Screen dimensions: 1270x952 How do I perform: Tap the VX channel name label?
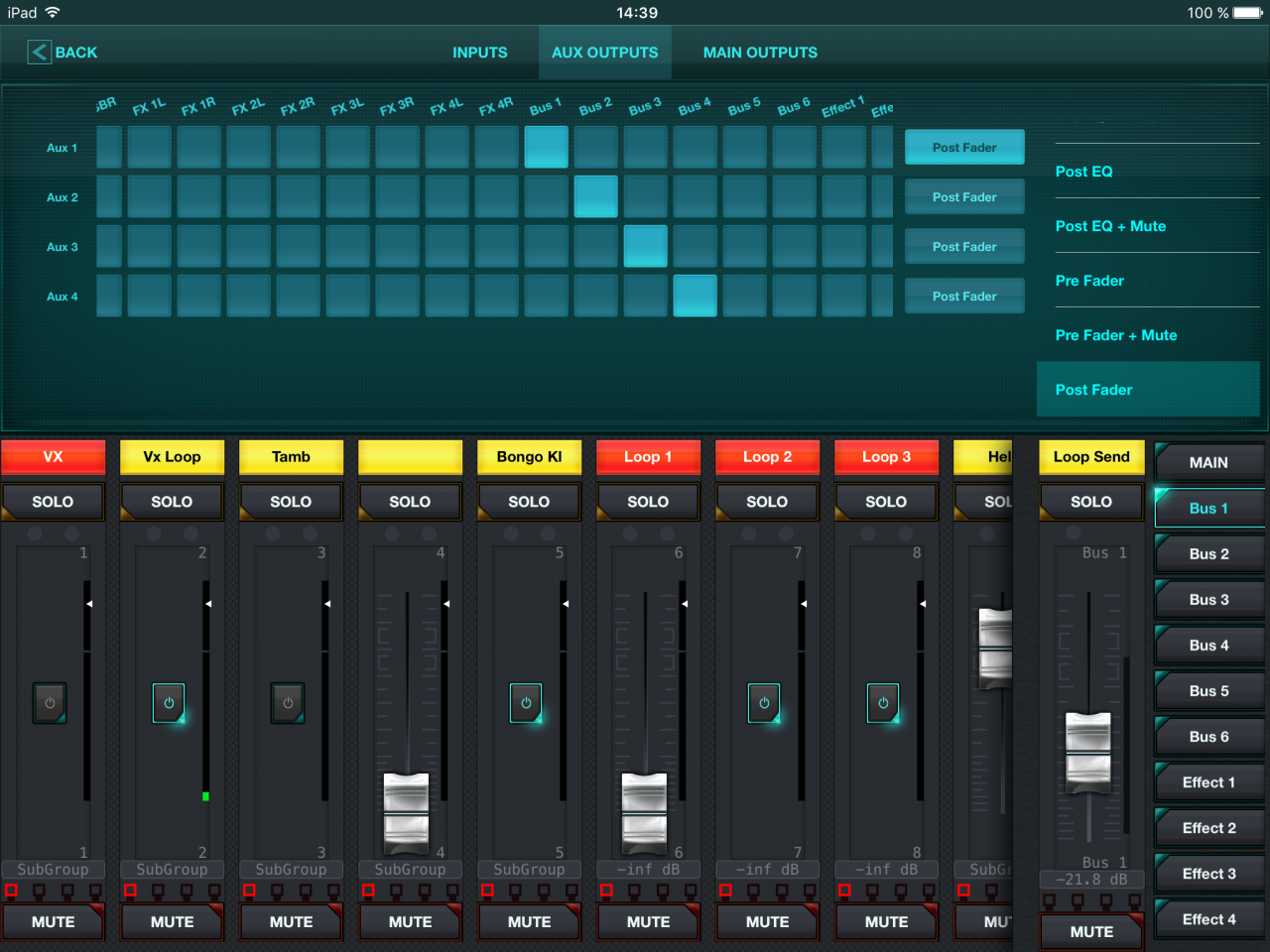point(53,457)
